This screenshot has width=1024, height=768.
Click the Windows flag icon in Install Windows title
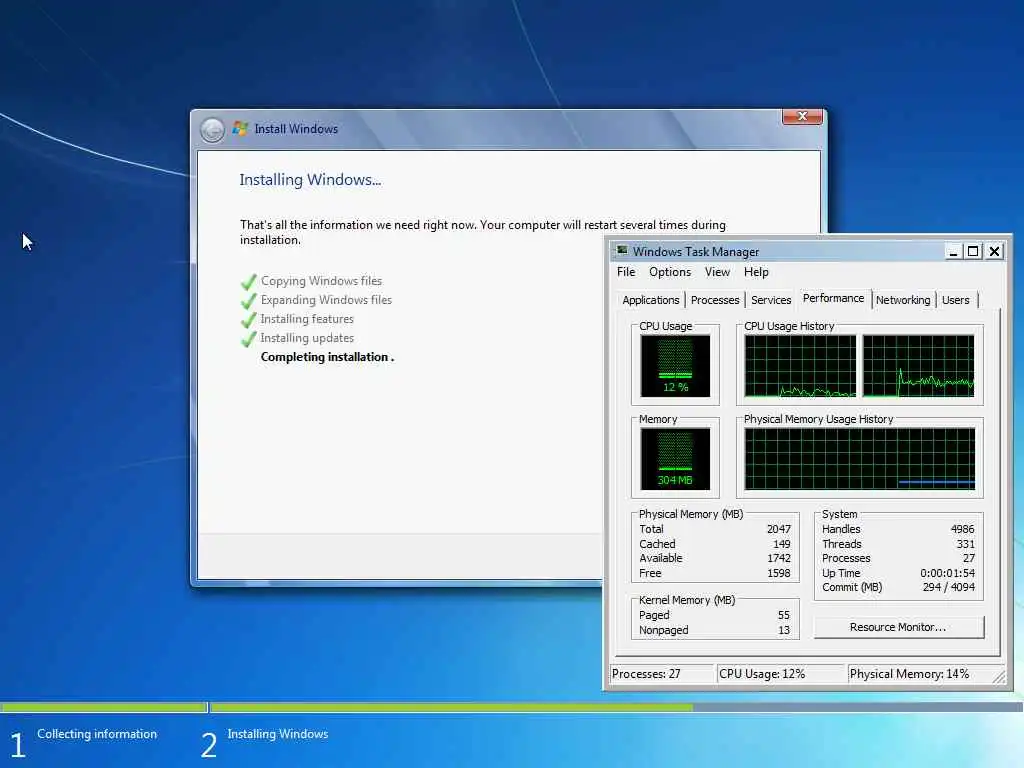[240, 129]
